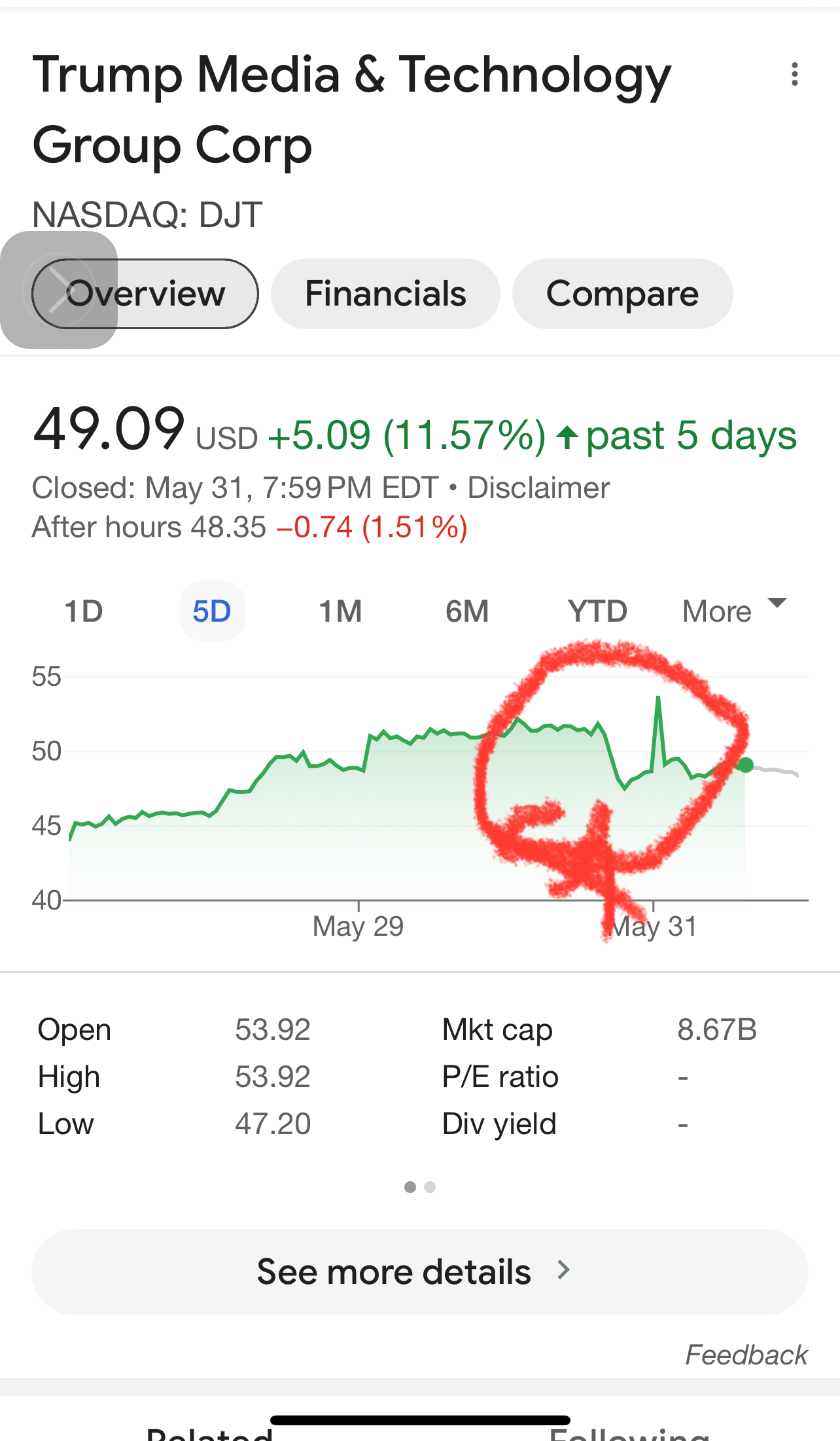This screenshot has height=1441, width=840.
Task: Switch to the Financials tab
Action: (385, 294)
